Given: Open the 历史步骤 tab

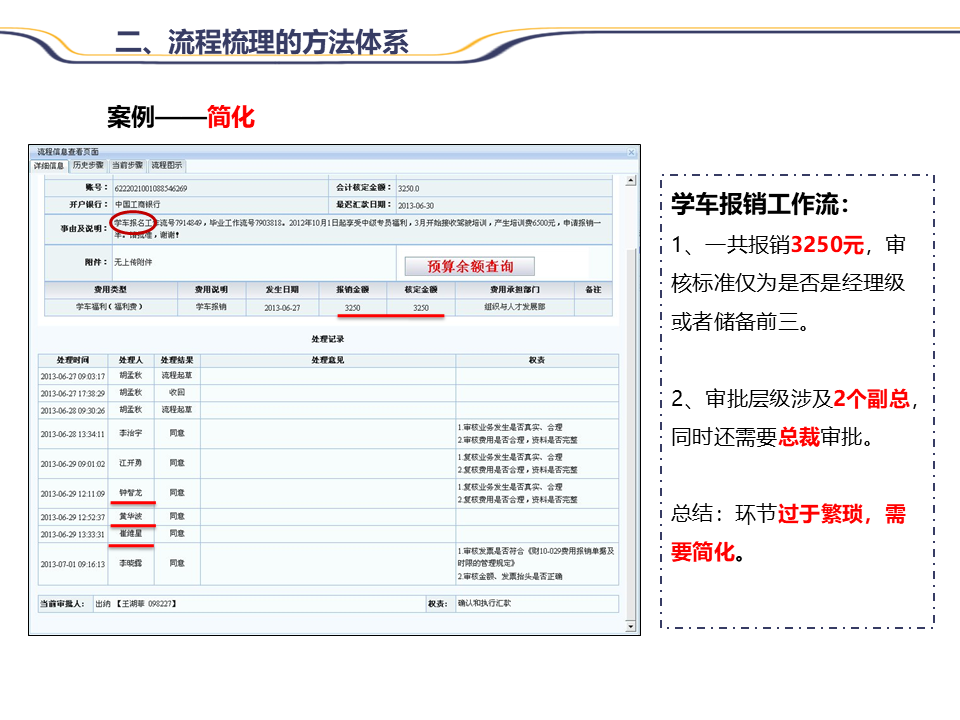Looking at the screenshot, I should [88, 165].
